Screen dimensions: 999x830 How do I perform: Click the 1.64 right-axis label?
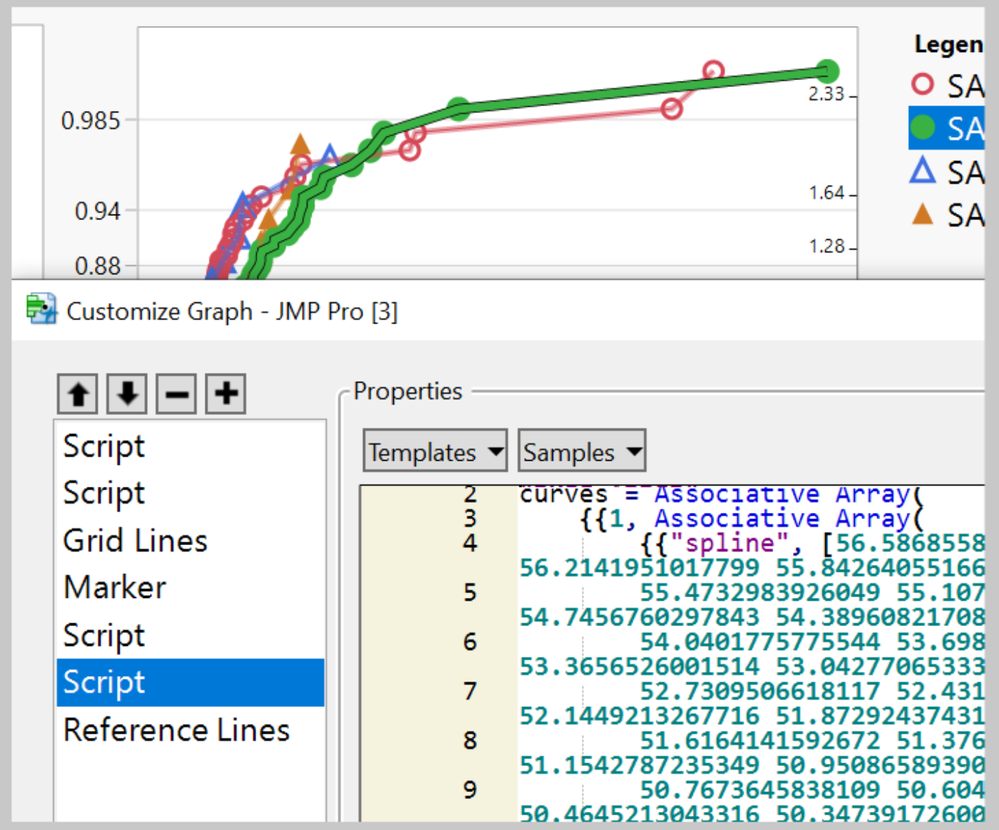[826, 193]
